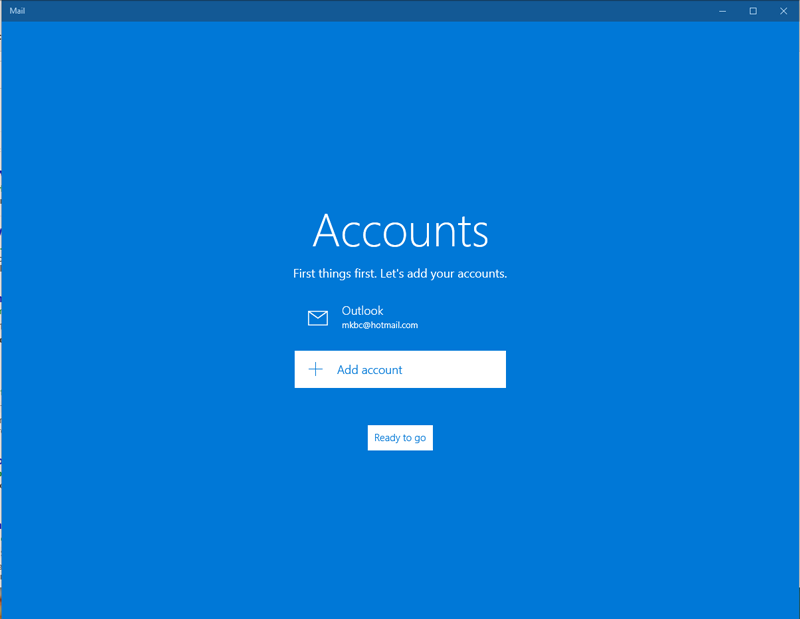Click the envelope icon beside Outlook account
This screenshot has height=619, width=800.
click(318, 318)
